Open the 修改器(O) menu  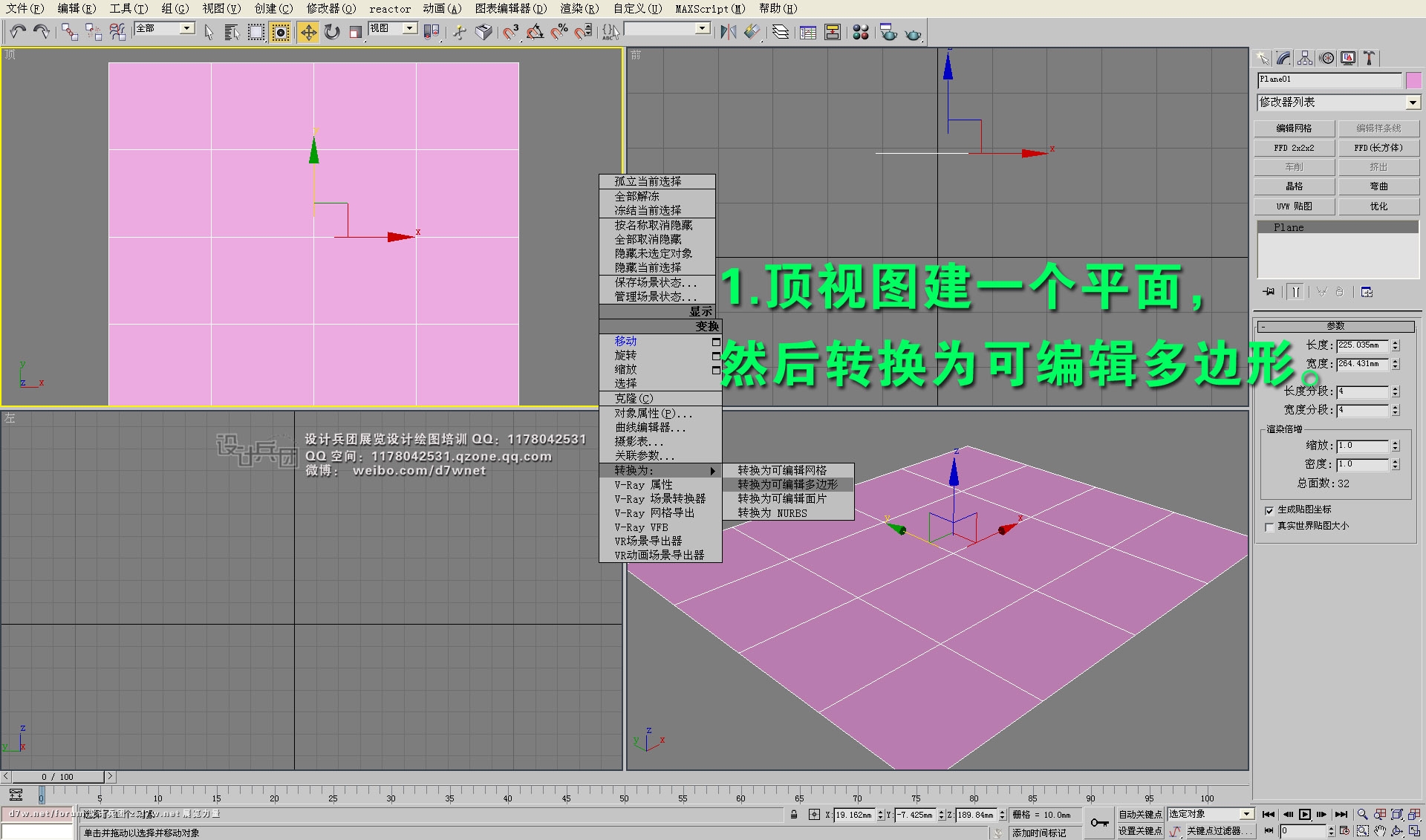pos(331,8)
